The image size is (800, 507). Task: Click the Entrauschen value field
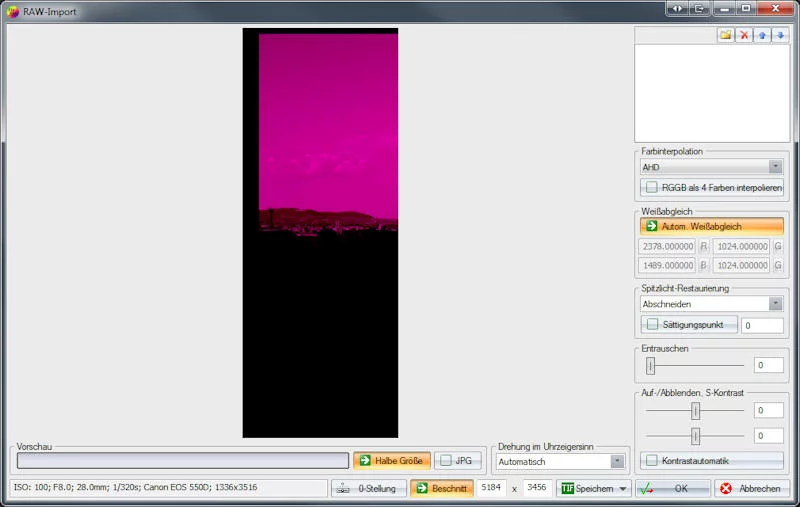[x=768, y=365]
